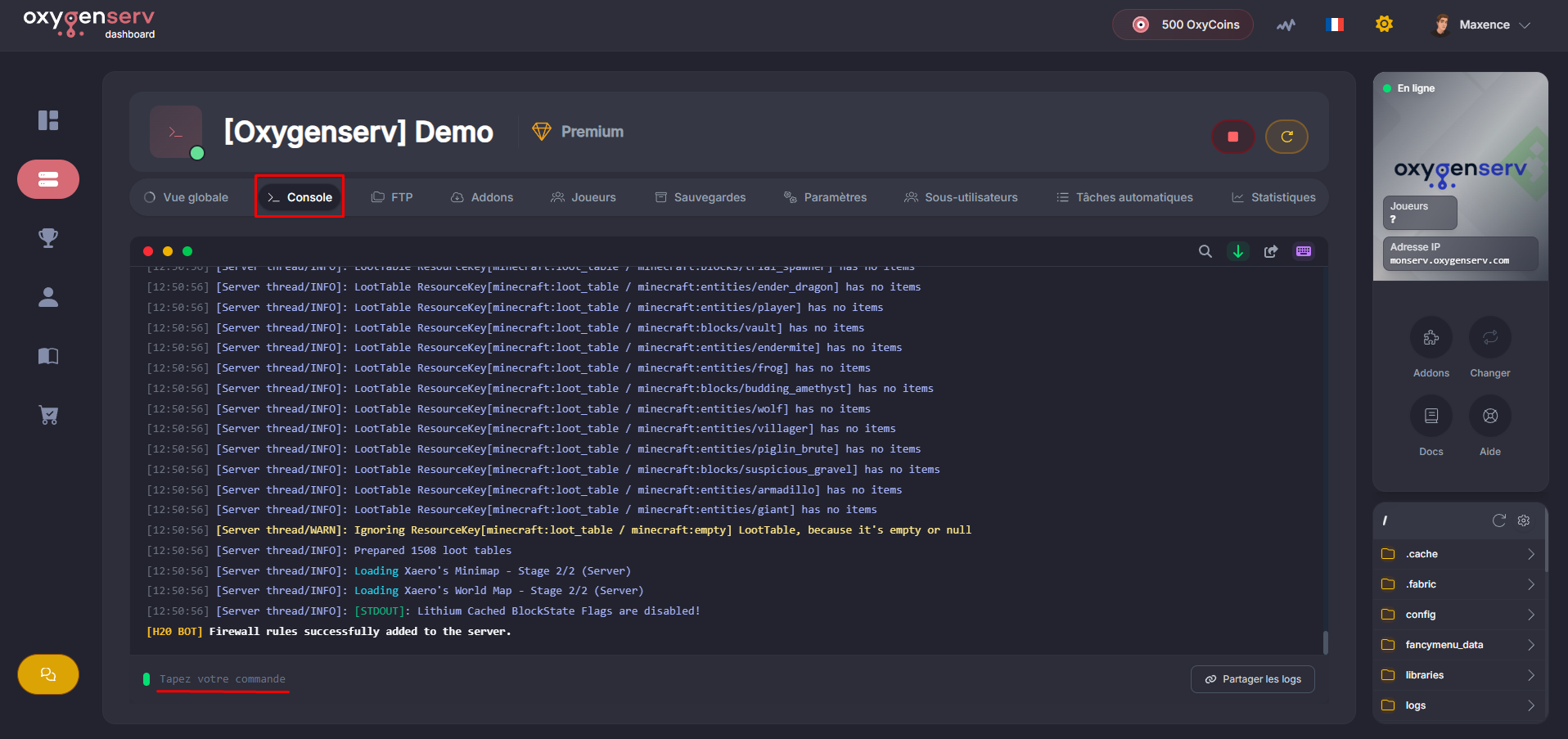The width and height of the screenshot is (1568, 739).
Task: Click the green scroll-to-bottom arrow icon
Action: click(1238, 251)
